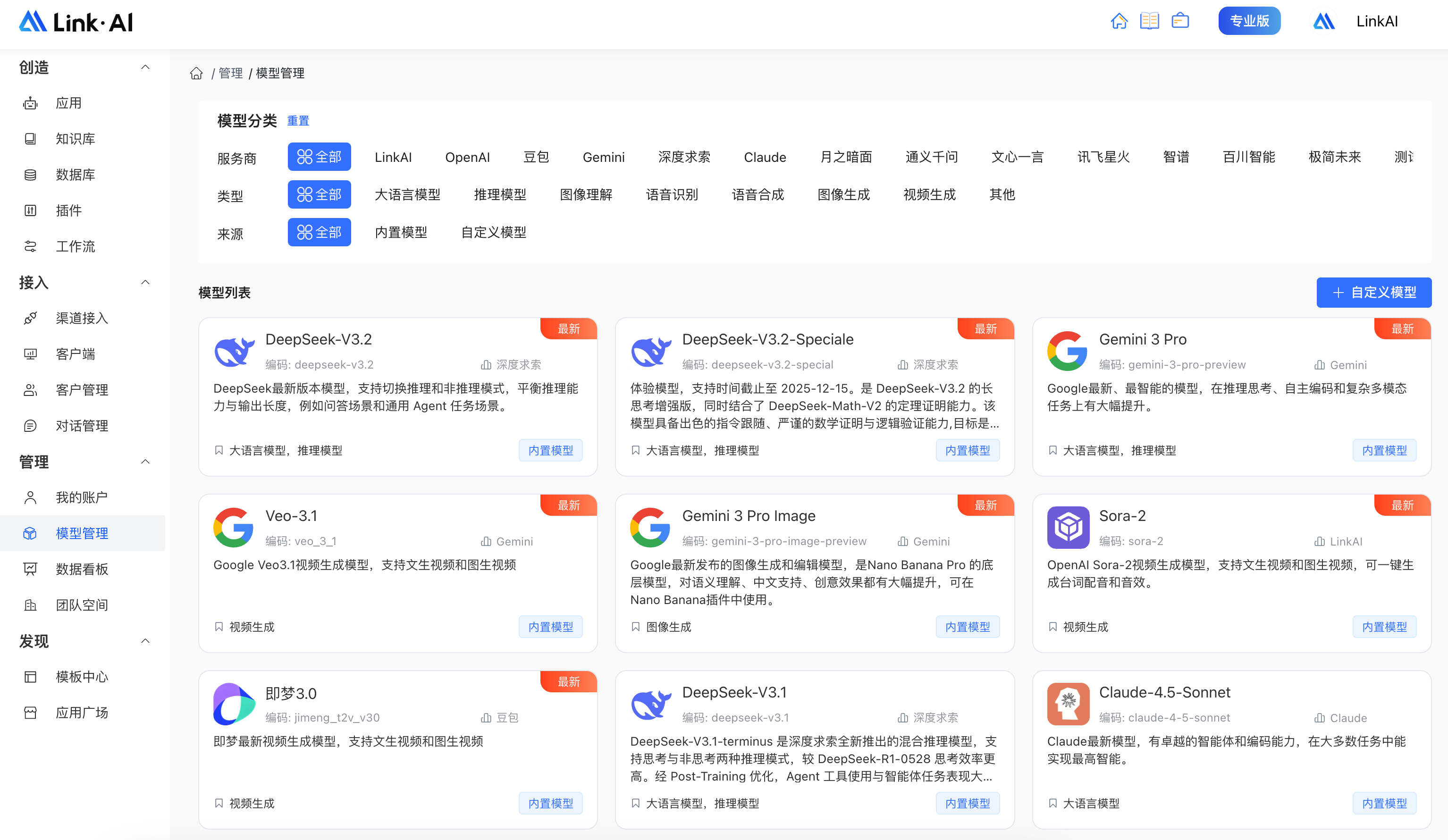Click the 自定义模型 add button
The image size is (1448, 840).
pos(1373,293)
